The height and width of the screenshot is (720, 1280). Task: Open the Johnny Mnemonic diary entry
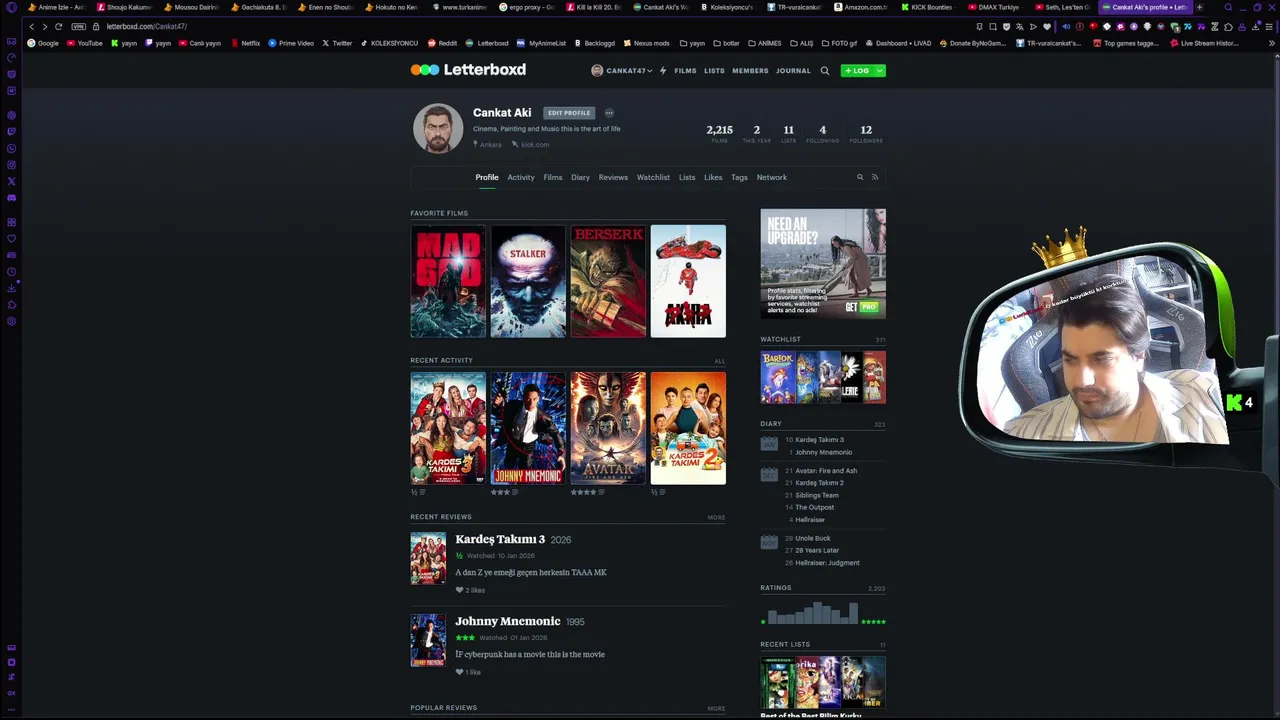click(x=824, y=452)
